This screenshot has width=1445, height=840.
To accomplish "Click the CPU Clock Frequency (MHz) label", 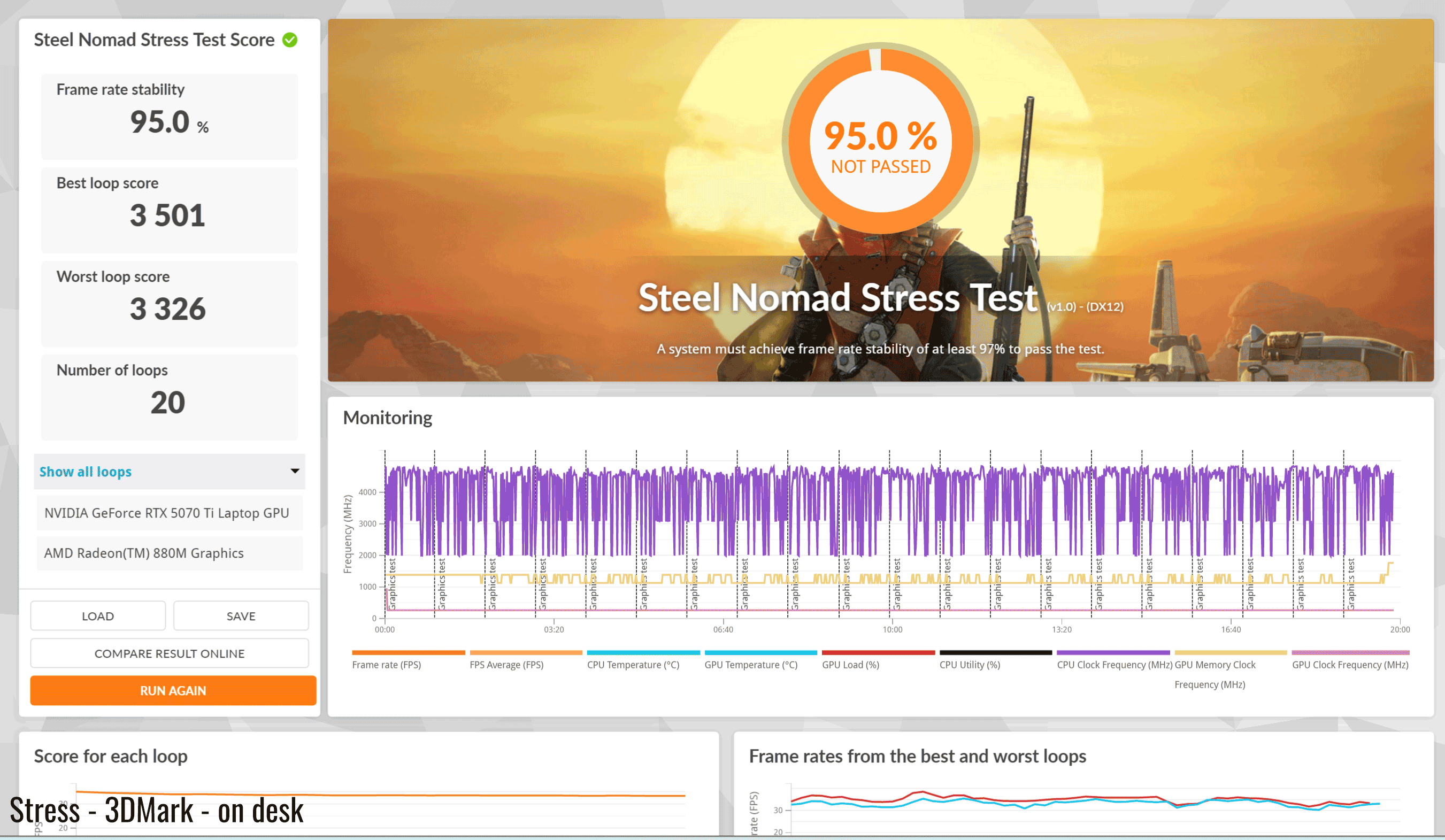I will point(1115,665).
